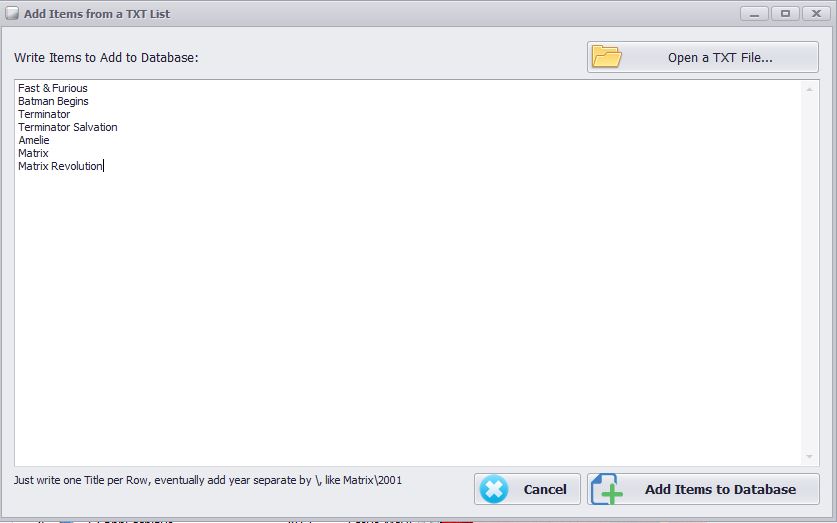Screen dimensions: 837x523
Task: Click the green plus document icon
Action: tap(607, 489)
